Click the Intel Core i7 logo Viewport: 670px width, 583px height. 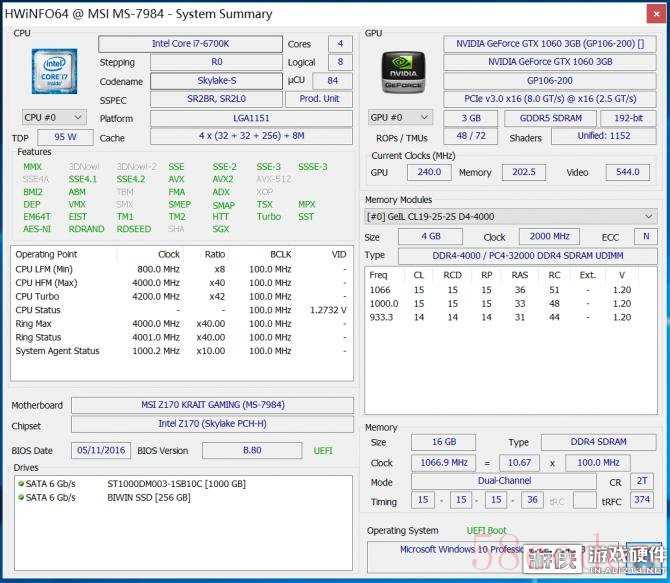[54, 71]
